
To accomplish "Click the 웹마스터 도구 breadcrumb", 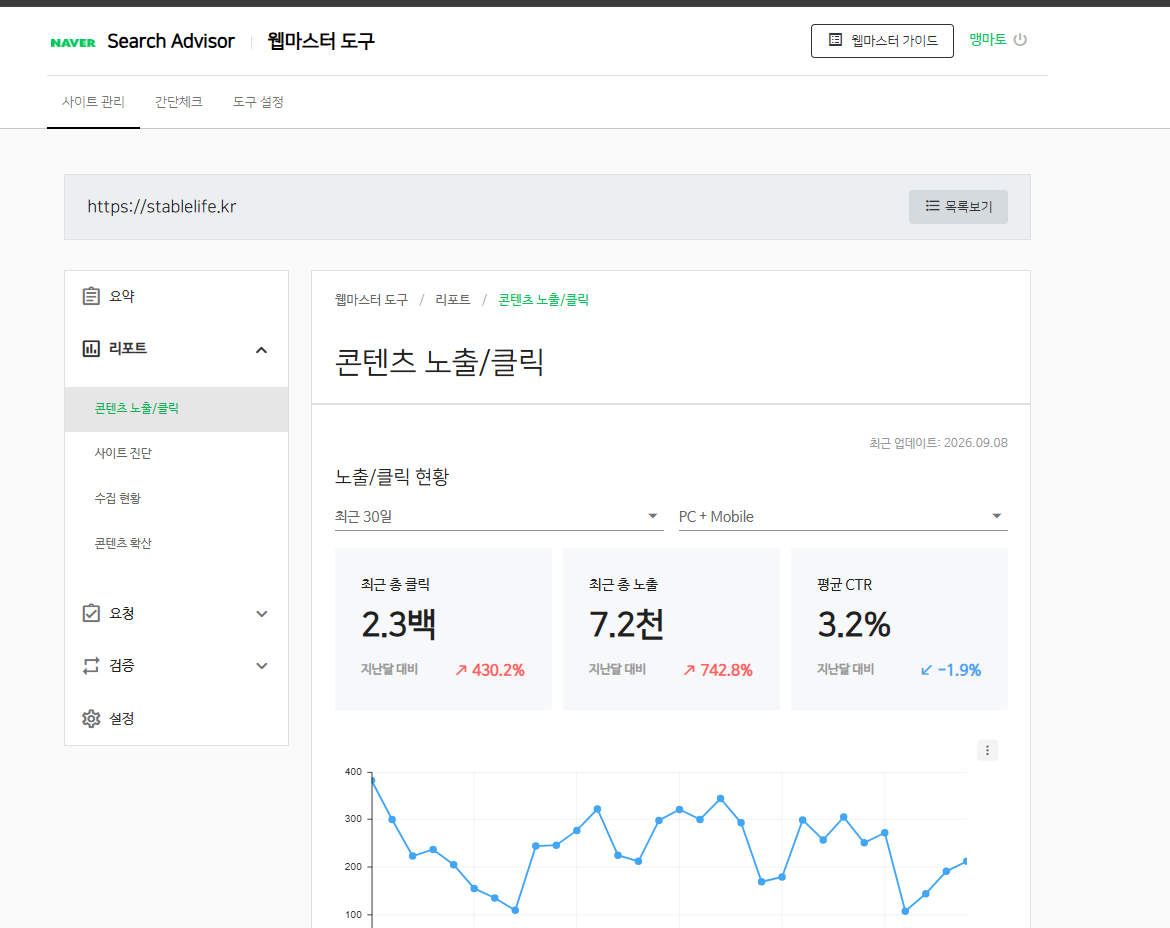I will pos(372,300).
